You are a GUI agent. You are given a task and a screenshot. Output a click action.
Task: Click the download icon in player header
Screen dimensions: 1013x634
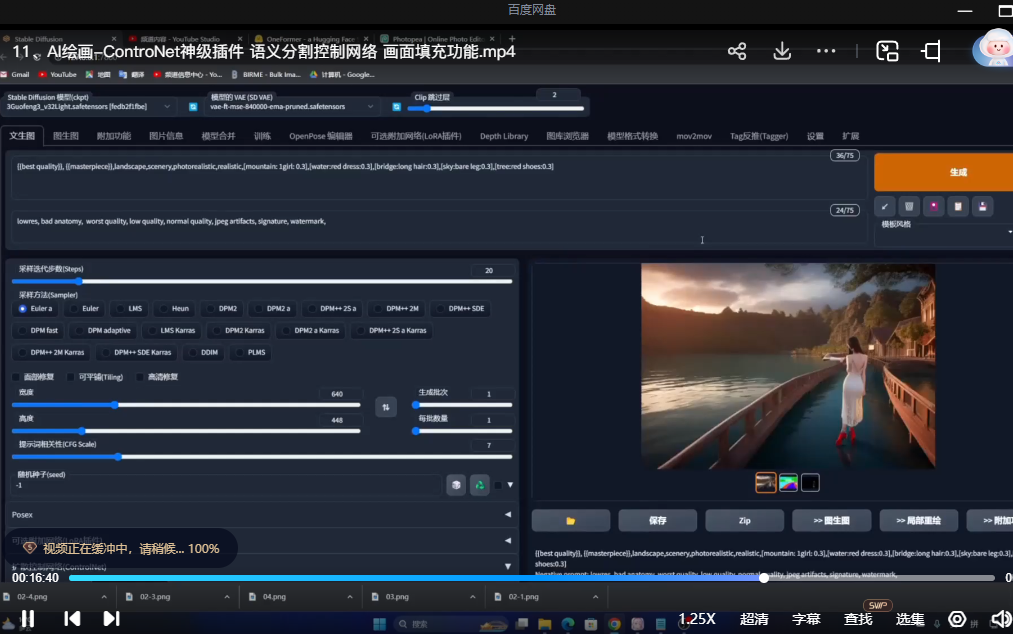pyautogui.click(x=782, y=51)
